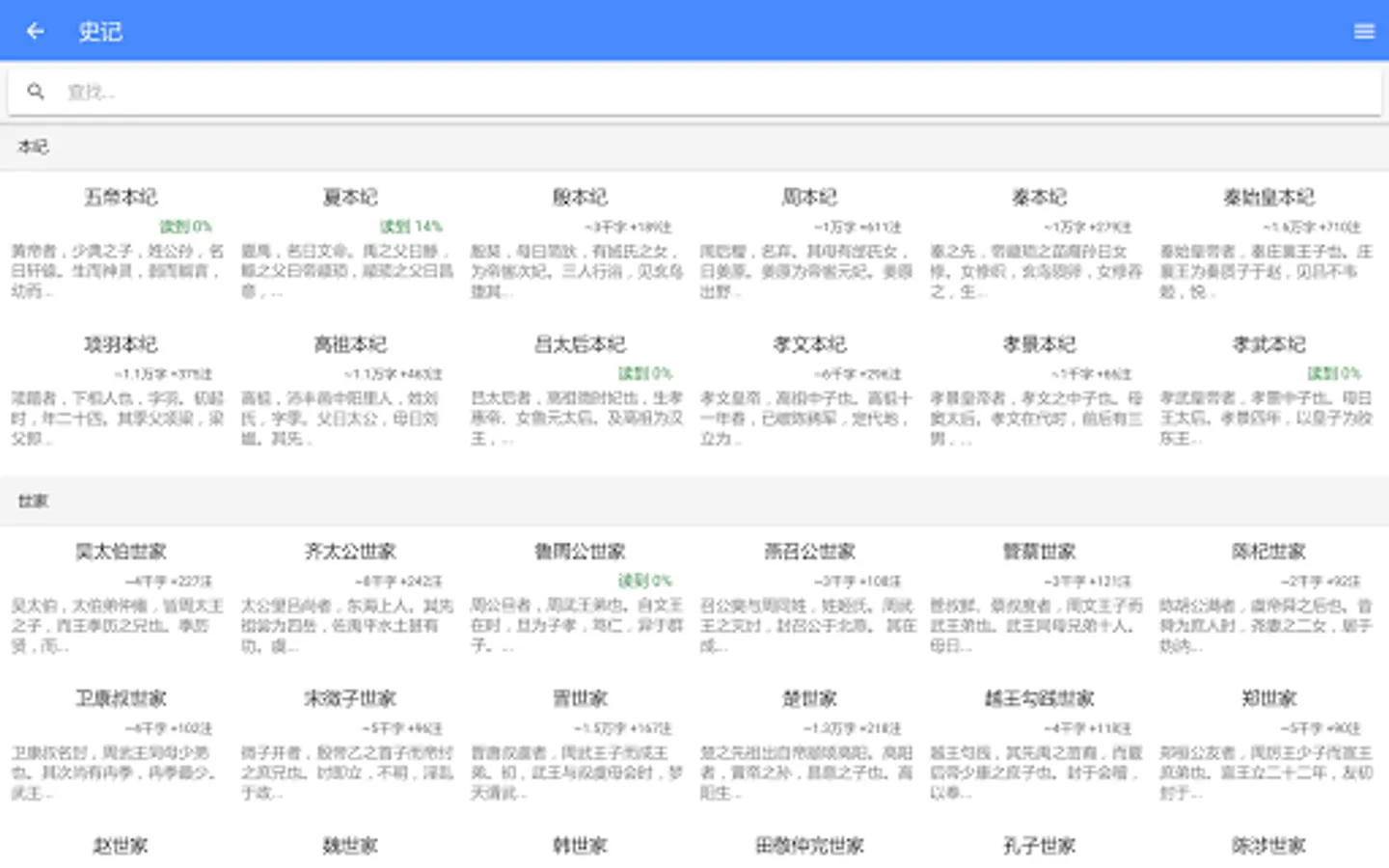This screenshot has width=1389, height=868.
Task: Select the 卫康叔世家 card
Action: coord(120,746)
